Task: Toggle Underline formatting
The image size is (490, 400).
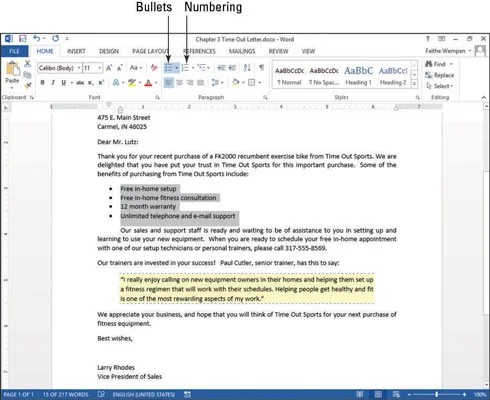Action: pyautogui.click(x=63, y=82)
